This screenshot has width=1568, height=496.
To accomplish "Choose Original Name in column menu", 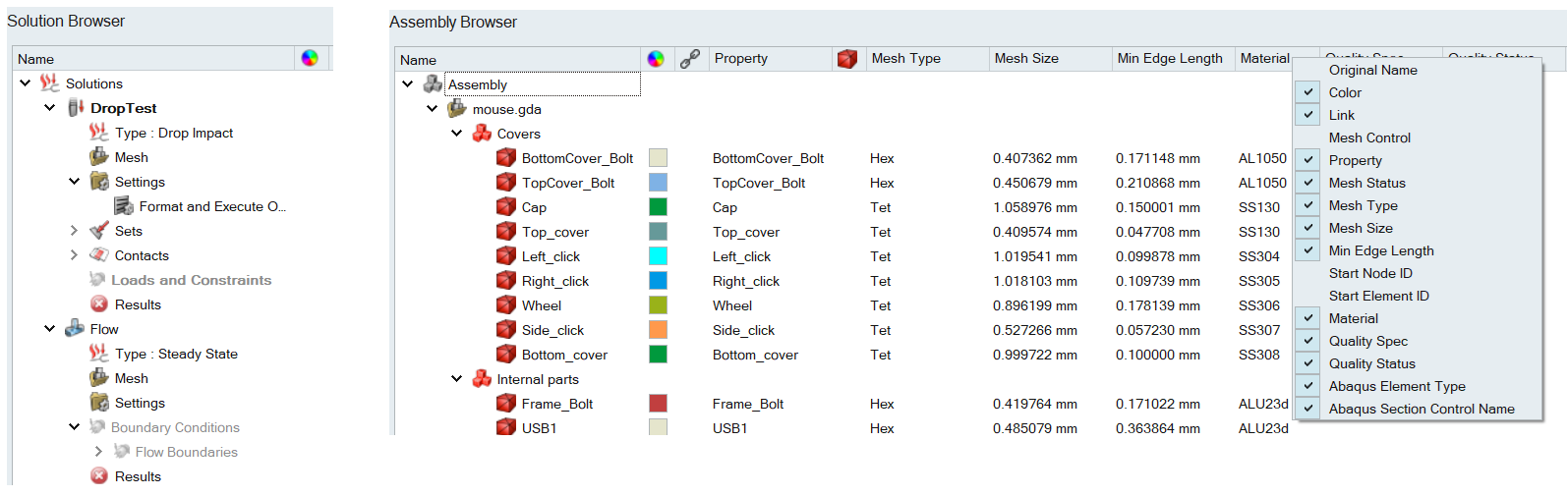I will tap(1372, 70).
